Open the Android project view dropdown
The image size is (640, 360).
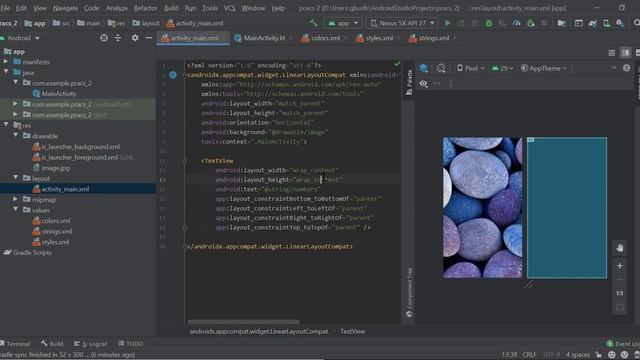20,38
